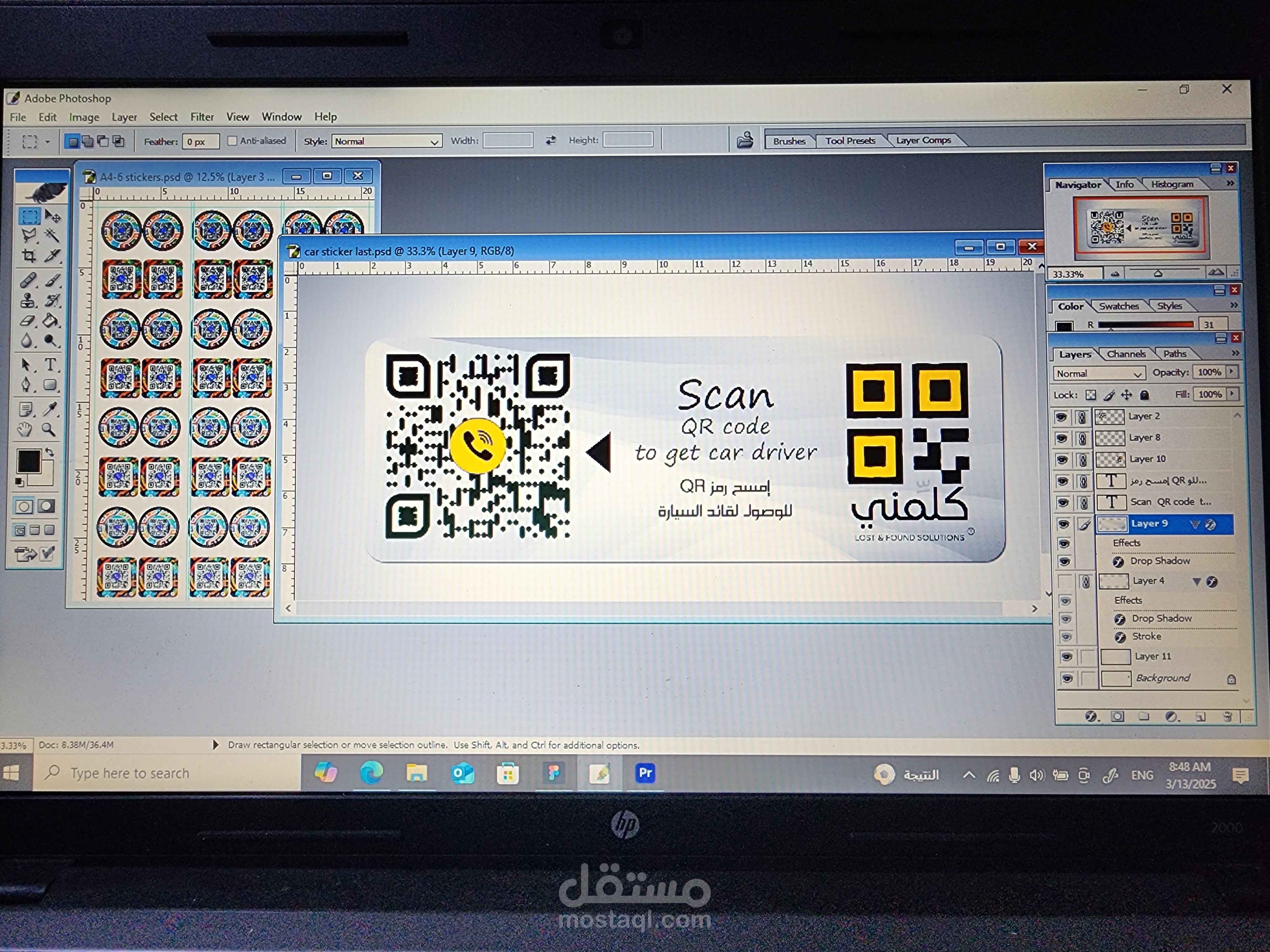The height and width of the screenshot is (952, 1270).
Task: Pick the Blur tool
Action: tap(27, 341)
